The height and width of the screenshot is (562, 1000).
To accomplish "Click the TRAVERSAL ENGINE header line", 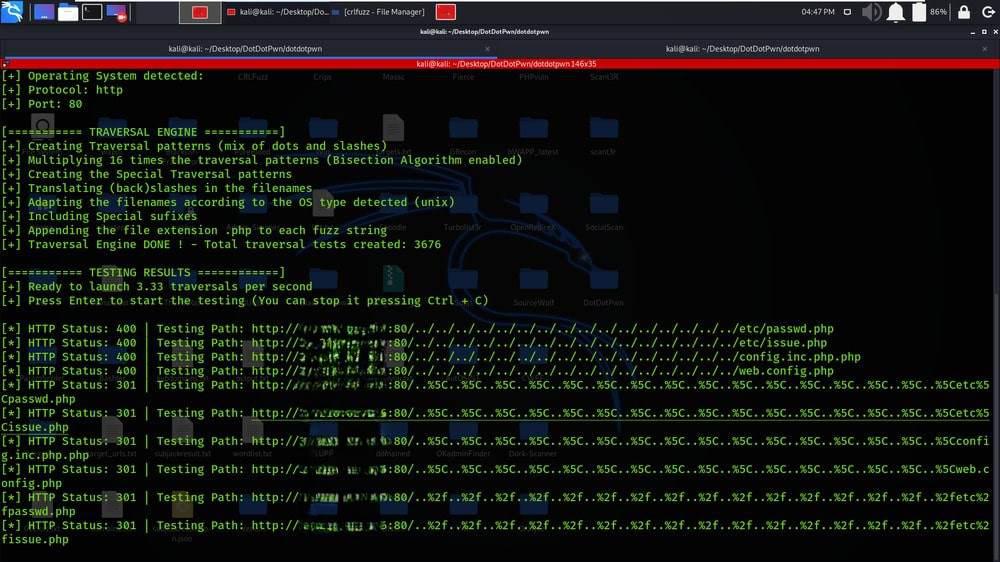I will point(143,132).
